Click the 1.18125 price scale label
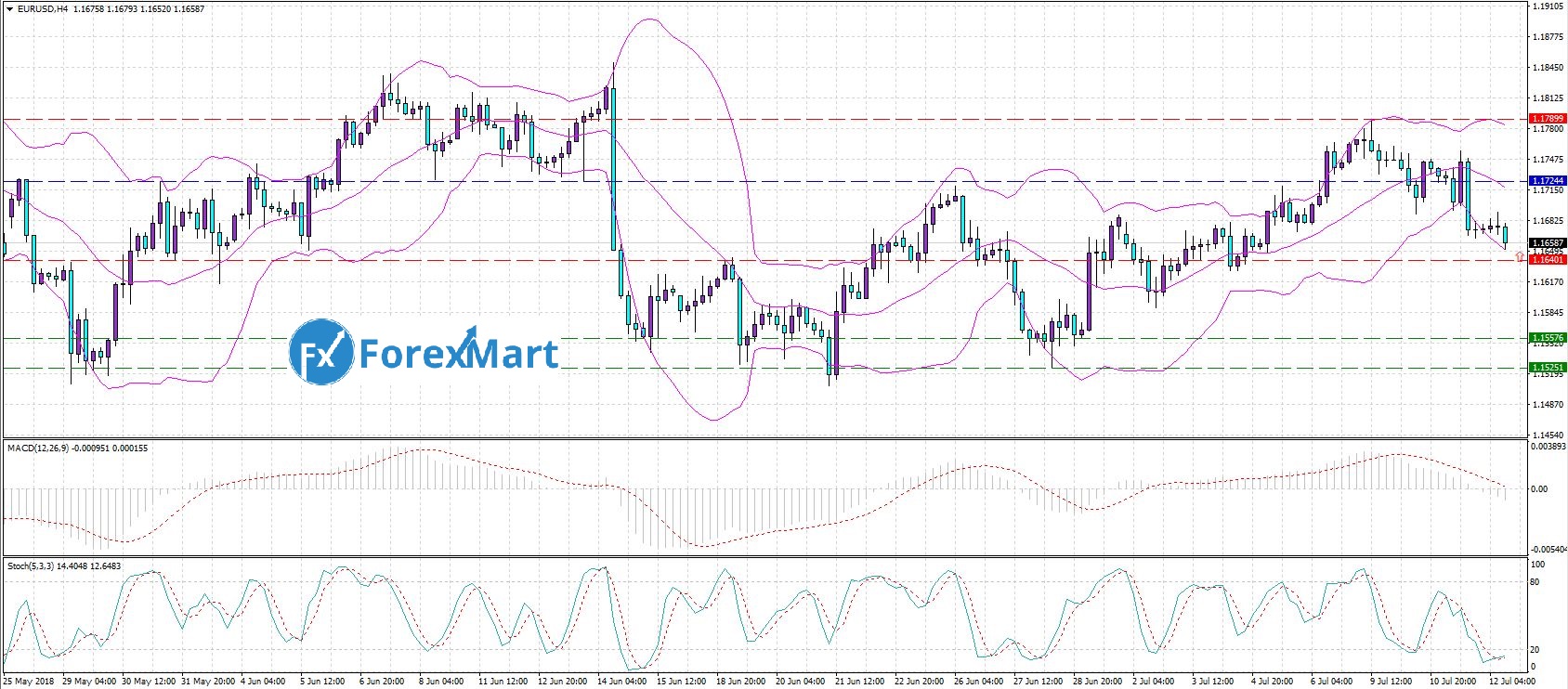Image resolution: width=1568 pixels, height=689 pixels. pos(1548,97)
